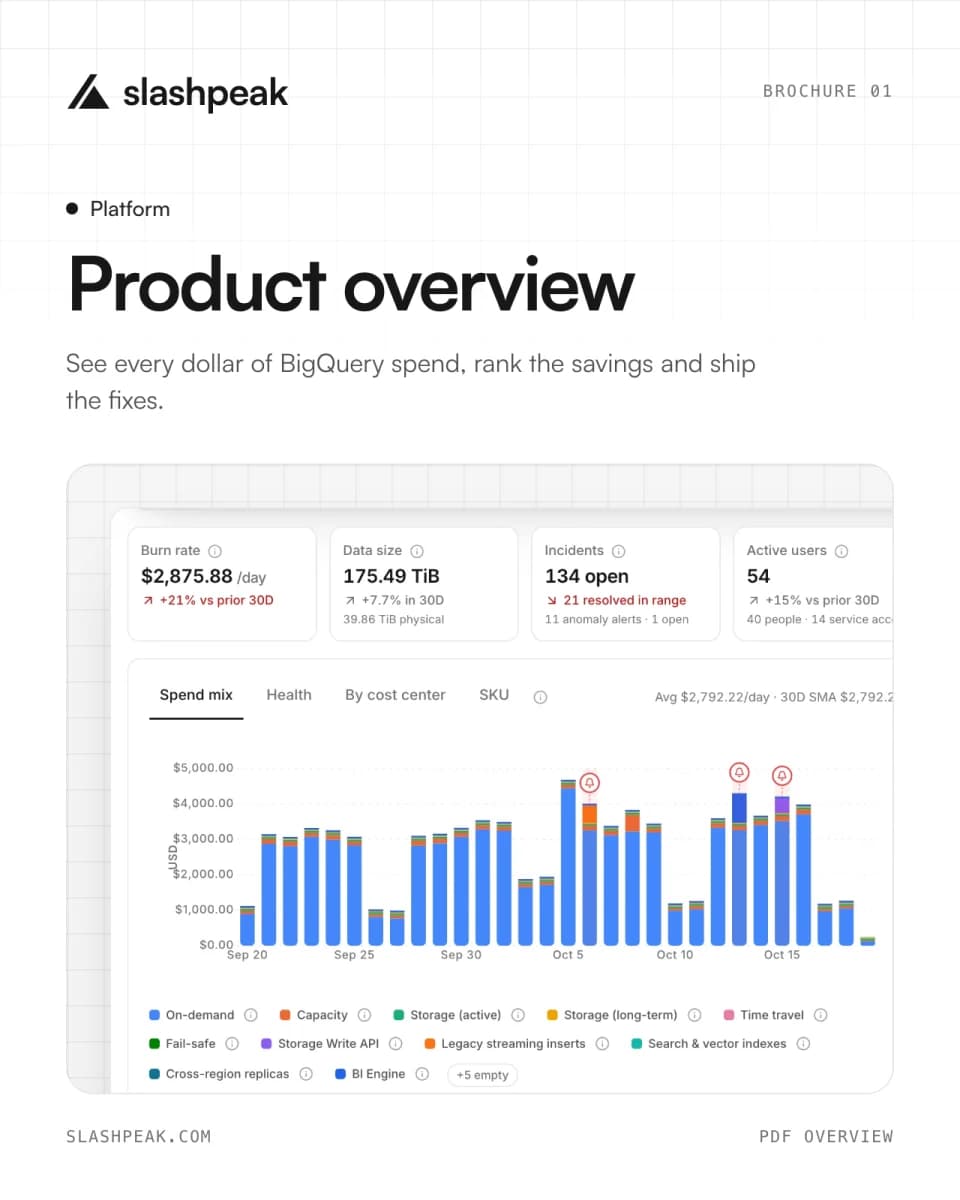The height and width of the screenshot is (1200, 960).
Task: Click the alert bell above the purple-topped bar
Action: [x=782, y=775]
